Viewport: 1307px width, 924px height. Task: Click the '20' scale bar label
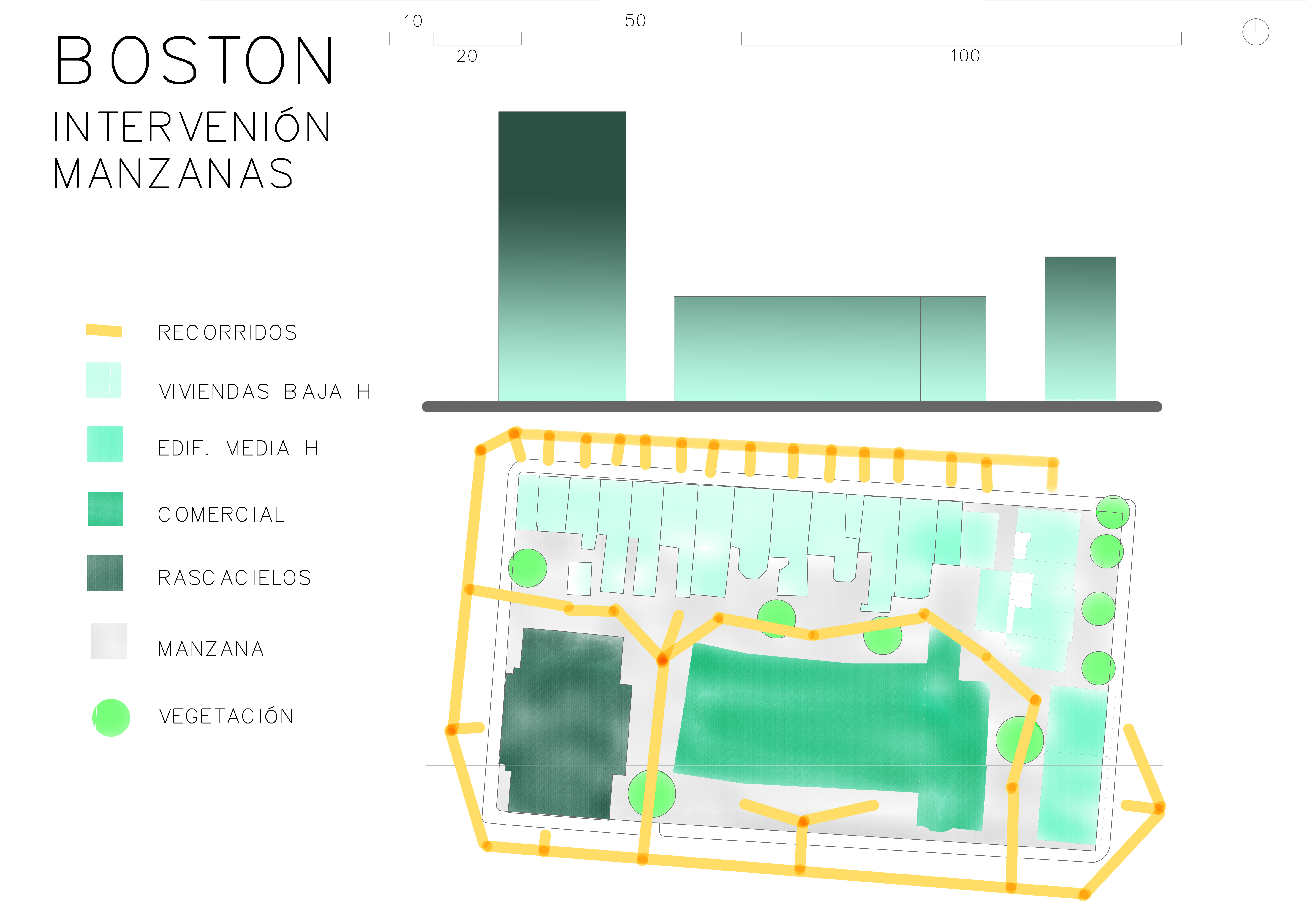point(467,56)
